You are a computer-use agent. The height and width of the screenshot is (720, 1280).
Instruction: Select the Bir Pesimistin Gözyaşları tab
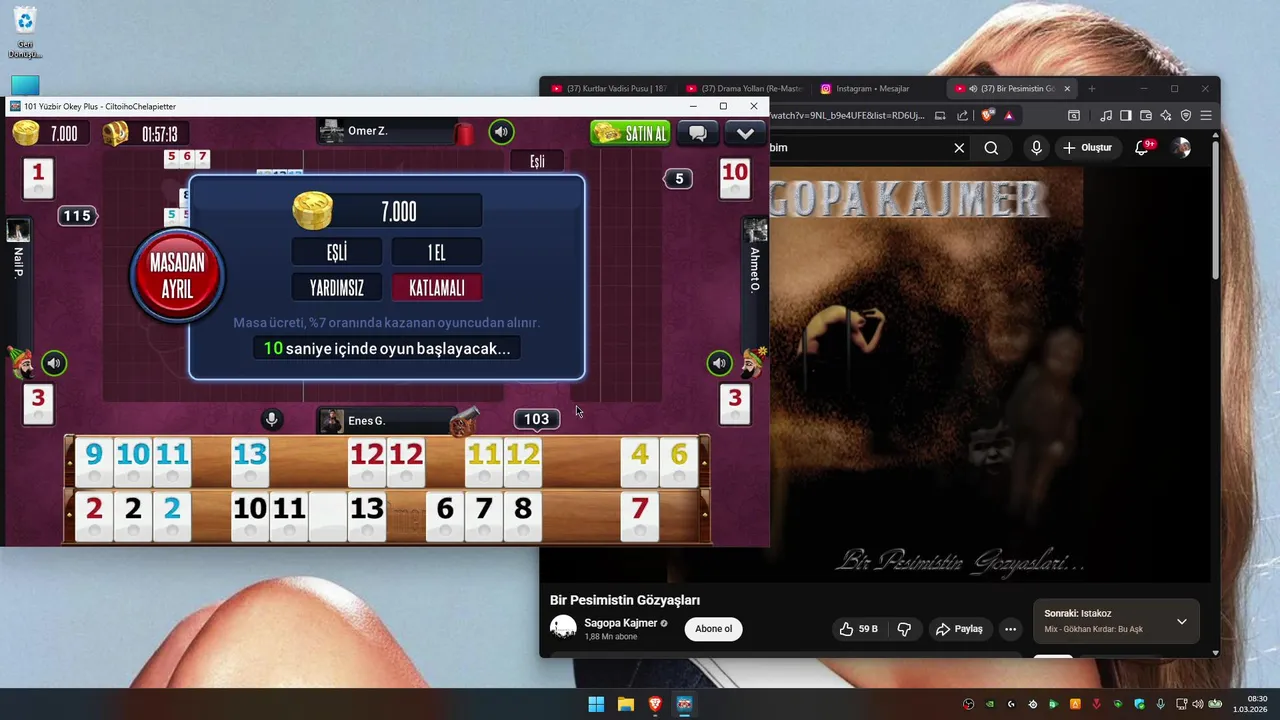1010,89
